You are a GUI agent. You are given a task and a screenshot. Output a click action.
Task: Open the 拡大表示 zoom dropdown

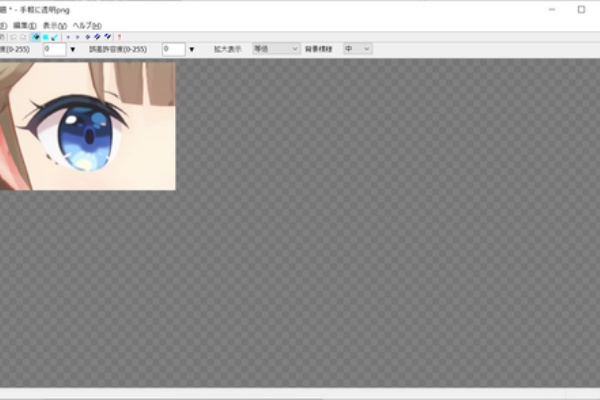[275, 48]
